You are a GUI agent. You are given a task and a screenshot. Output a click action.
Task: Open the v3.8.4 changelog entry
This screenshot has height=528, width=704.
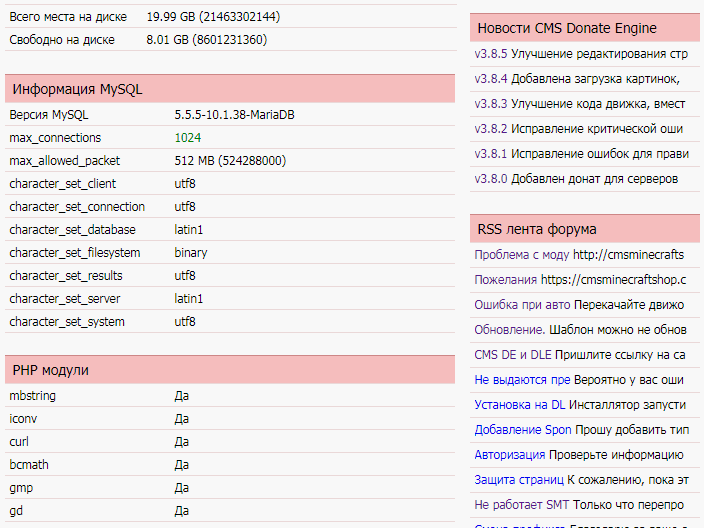(x=490, y=78)
